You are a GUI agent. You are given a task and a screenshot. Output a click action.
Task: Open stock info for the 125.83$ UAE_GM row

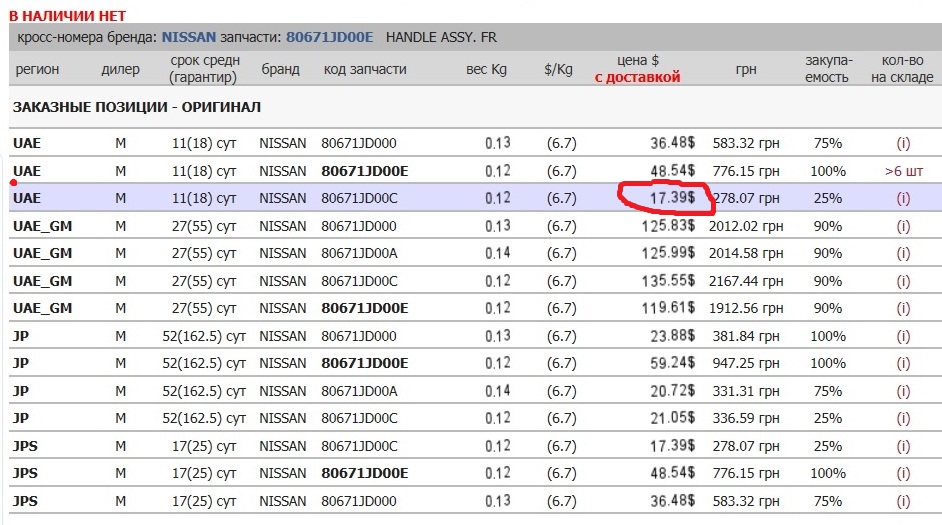pyautogui.click(x=903, y=226)
